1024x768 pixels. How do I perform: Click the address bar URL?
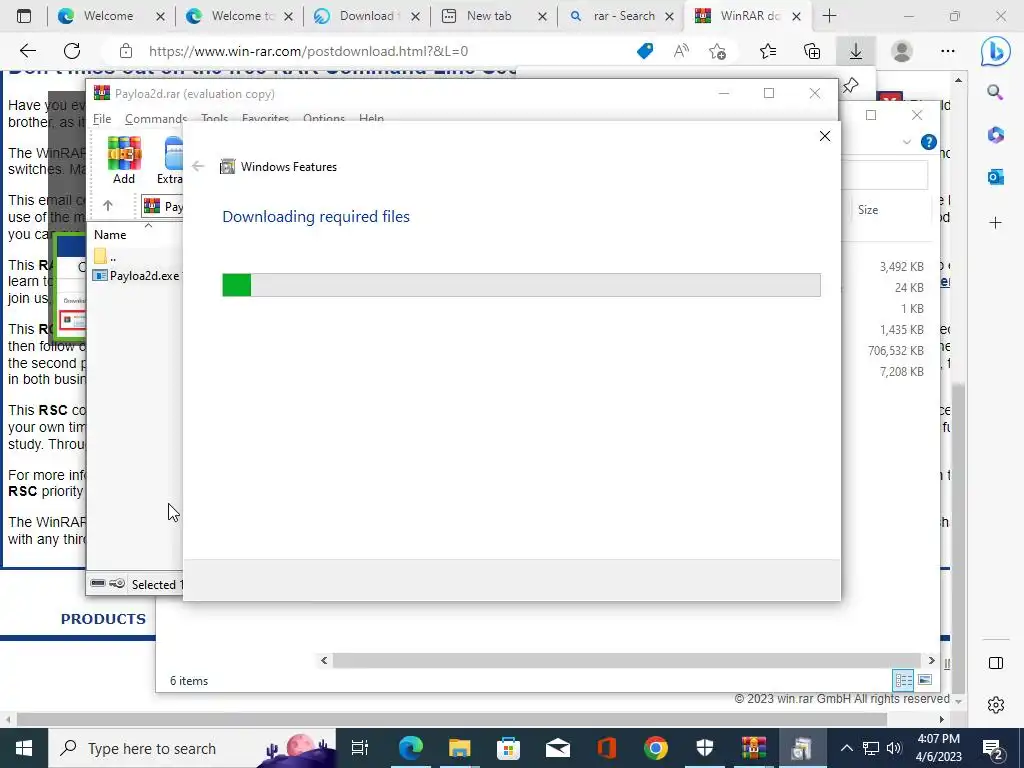pyautogui.click(x=308, y=51)
